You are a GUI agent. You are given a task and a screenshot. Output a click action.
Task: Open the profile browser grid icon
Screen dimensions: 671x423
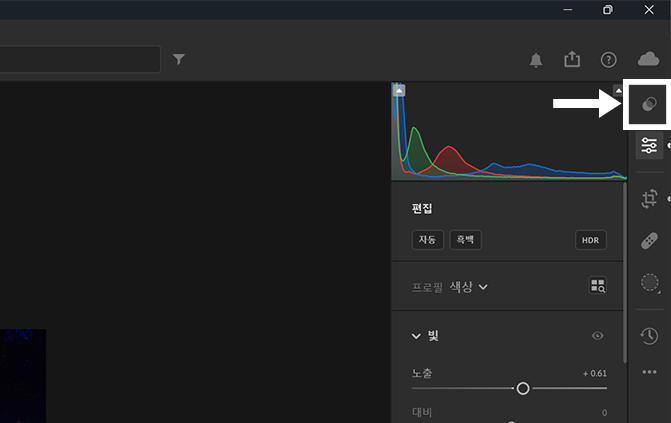pyautogui.click(x=598, y=287)
